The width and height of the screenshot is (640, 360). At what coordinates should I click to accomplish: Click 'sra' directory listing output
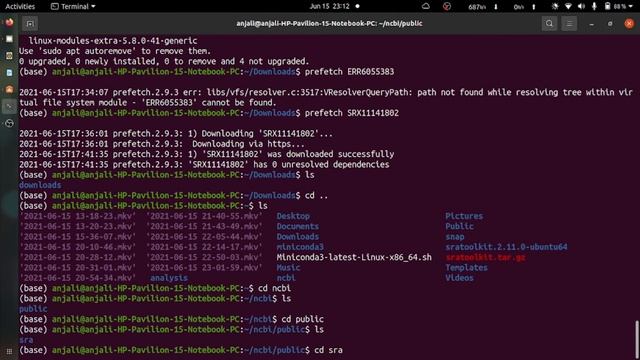click(26, 340)
